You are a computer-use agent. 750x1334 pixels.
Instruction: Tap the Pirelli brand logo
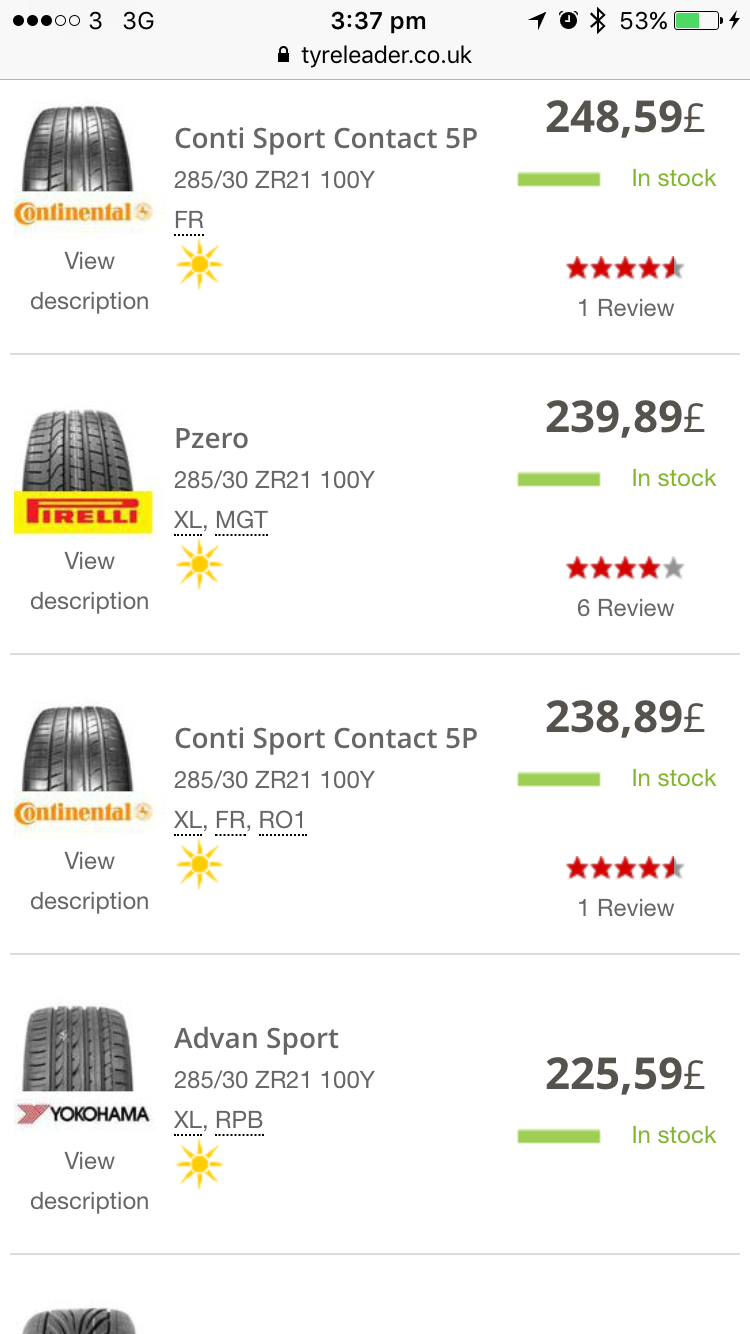coord(82,513)
